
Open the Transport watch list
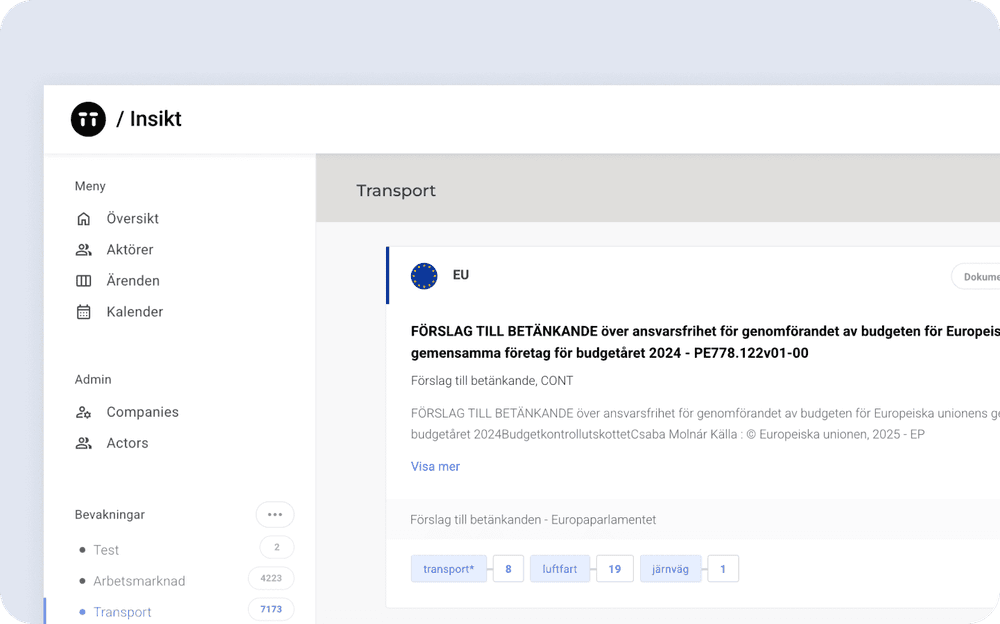(x=122, y=612)
